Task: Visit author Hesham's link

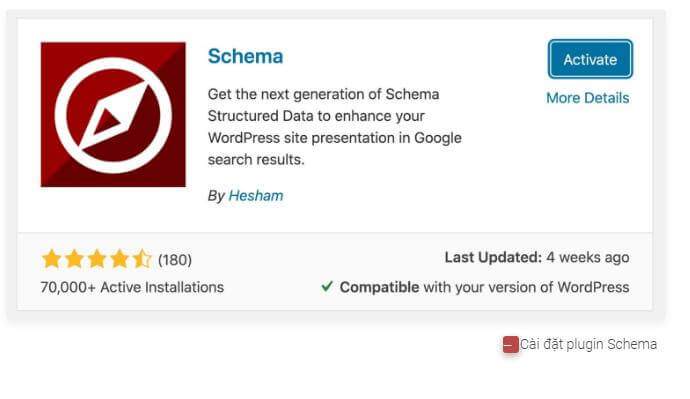Action: pos(256,195)
